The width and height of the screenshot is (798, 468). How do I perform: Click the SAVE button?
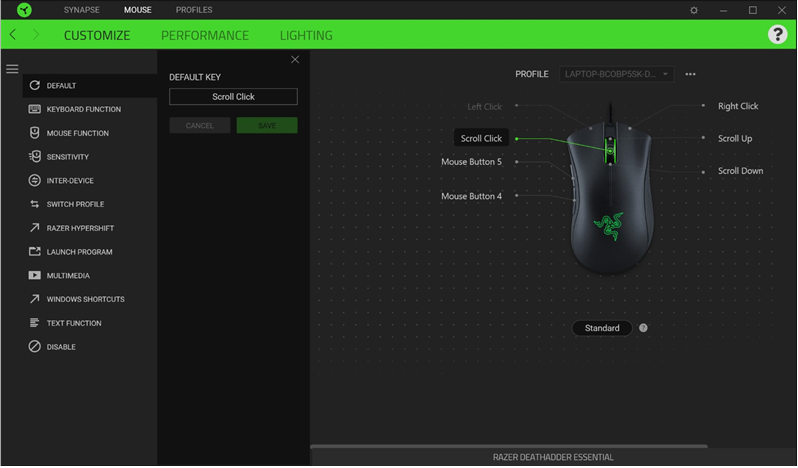(267, 126)
